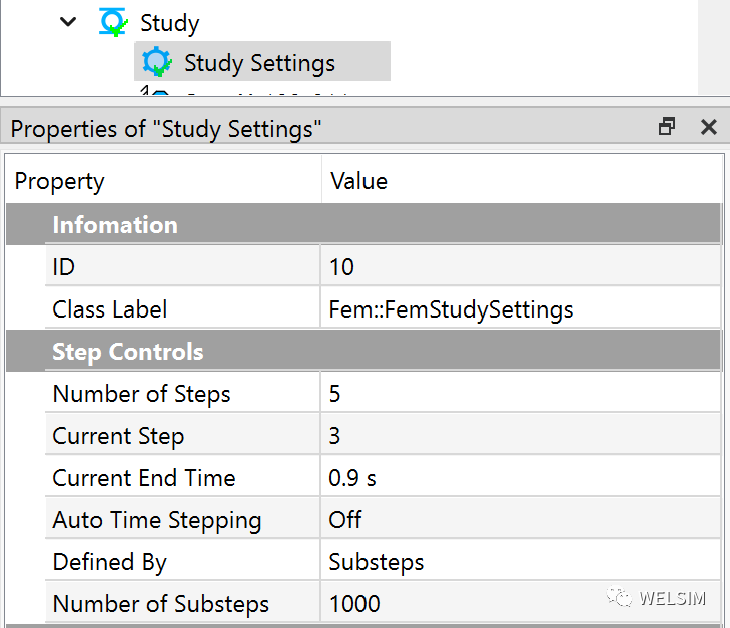
Task: Collapse the Infomation section header
Action: pos(363,224)
